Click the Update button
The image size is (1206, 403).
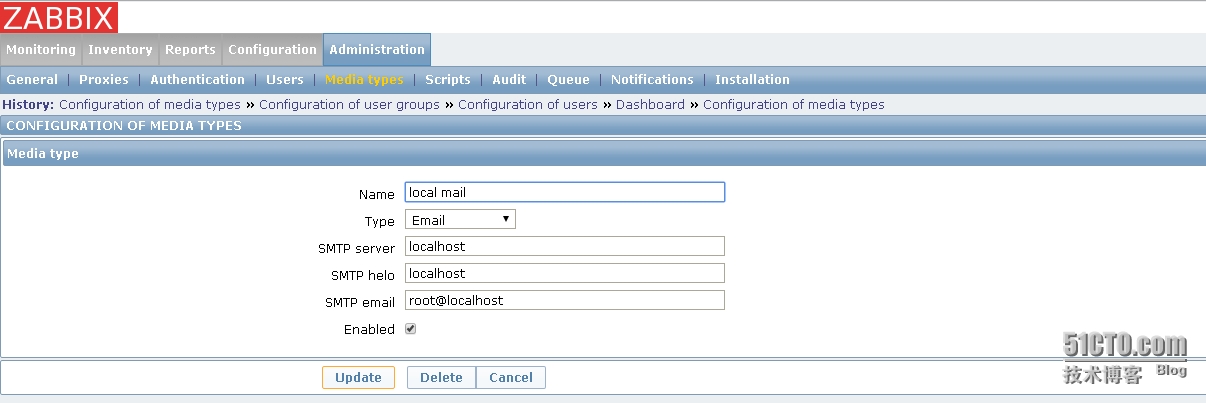(358, 377)
